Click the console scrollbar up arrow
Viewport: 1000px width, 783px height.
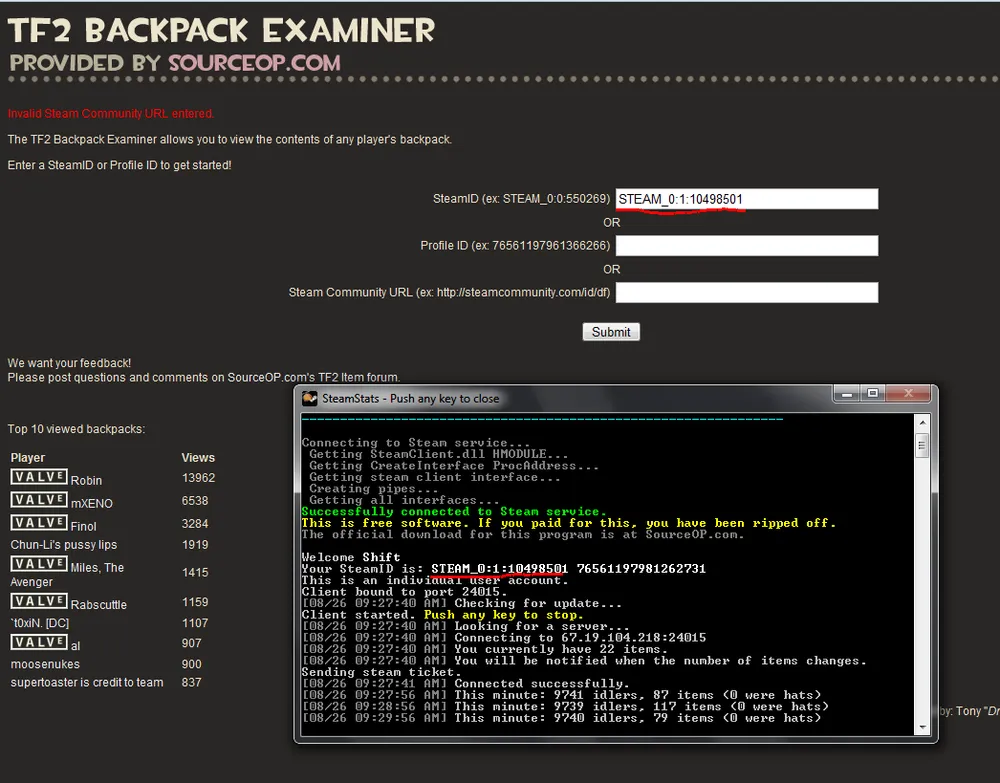(x=922, y=423)
